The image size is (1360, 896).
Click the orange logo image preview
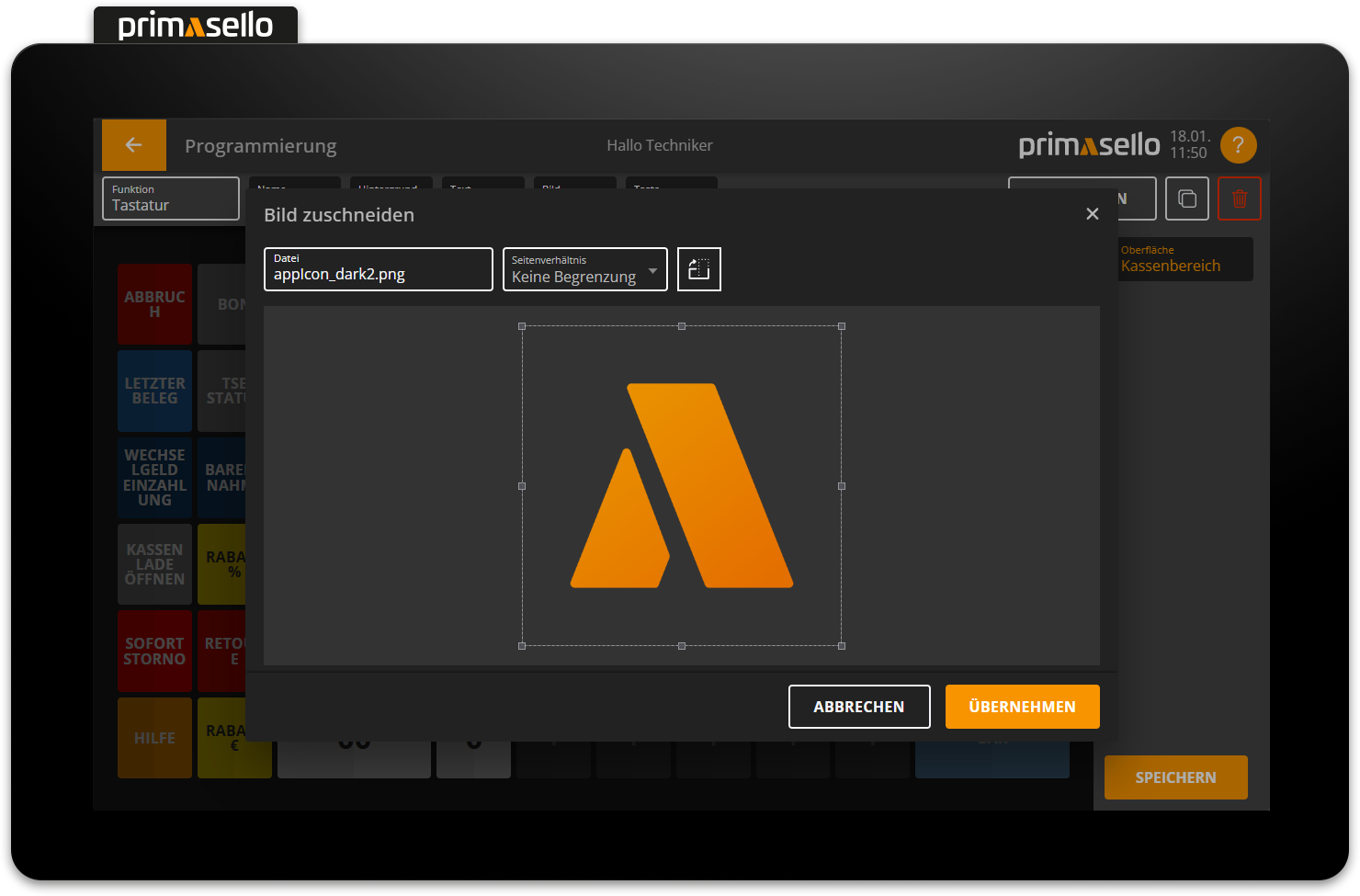[x=682, y=486]
